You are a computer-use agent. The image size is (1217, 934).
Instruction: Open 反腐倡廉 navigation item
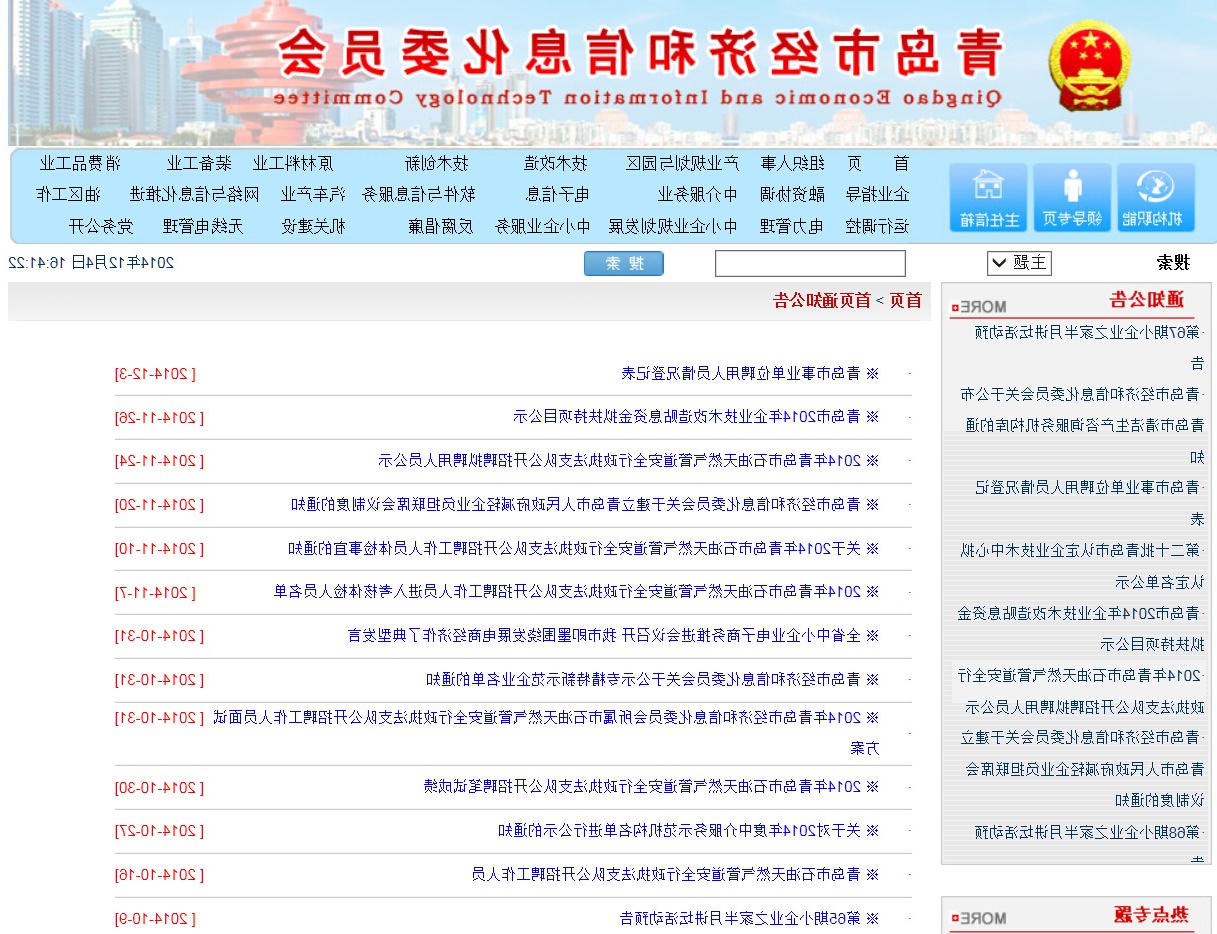pos(440,226)
